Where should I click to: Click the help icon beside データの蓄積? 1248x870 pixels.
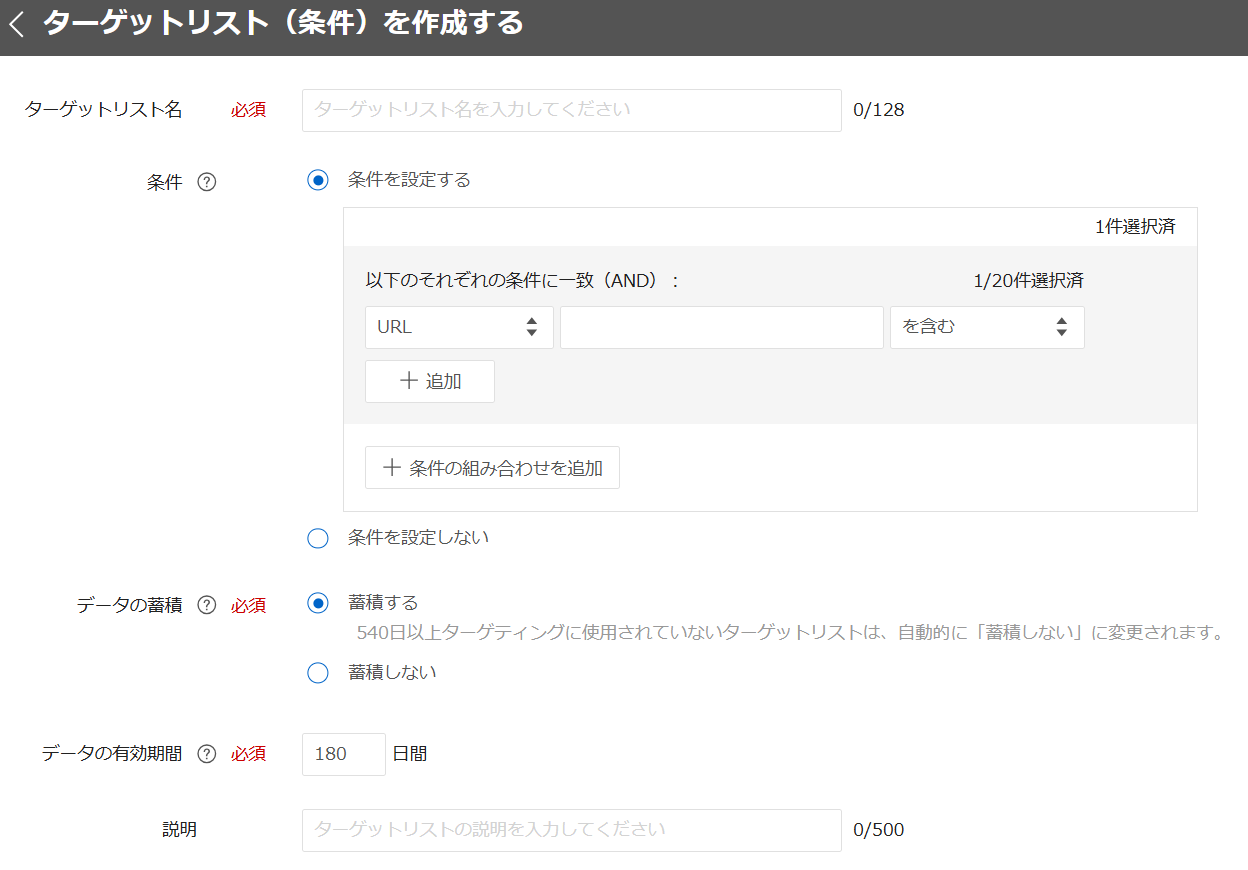click(207, 605)
